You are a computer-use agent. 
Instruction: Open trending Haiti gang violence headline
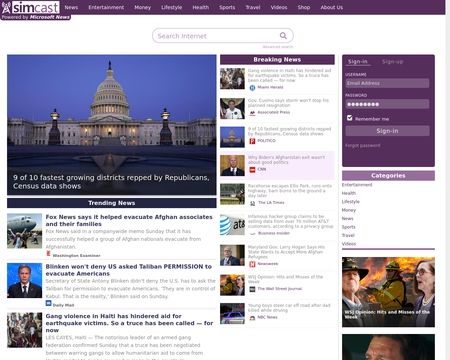tap(129, 323)
